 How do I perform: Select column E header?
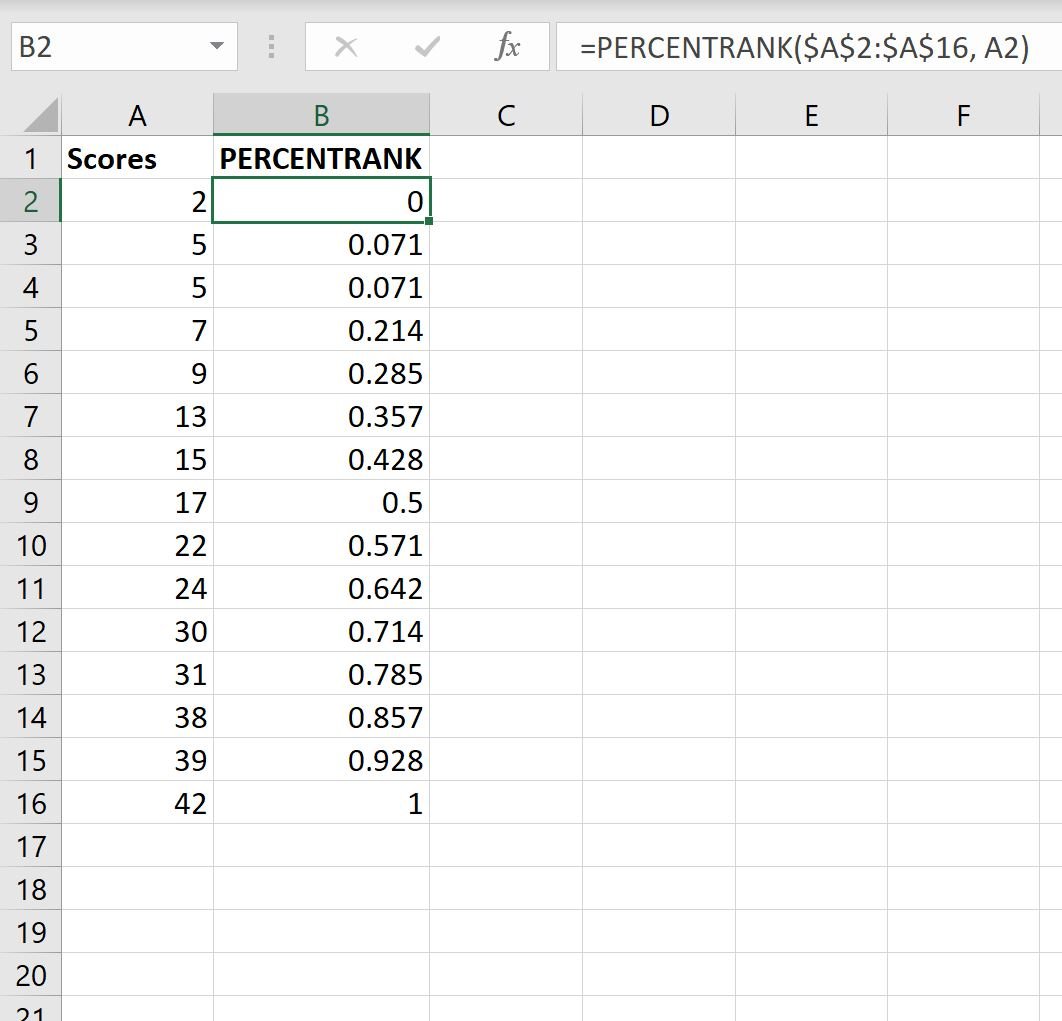(x=811, y=114)
